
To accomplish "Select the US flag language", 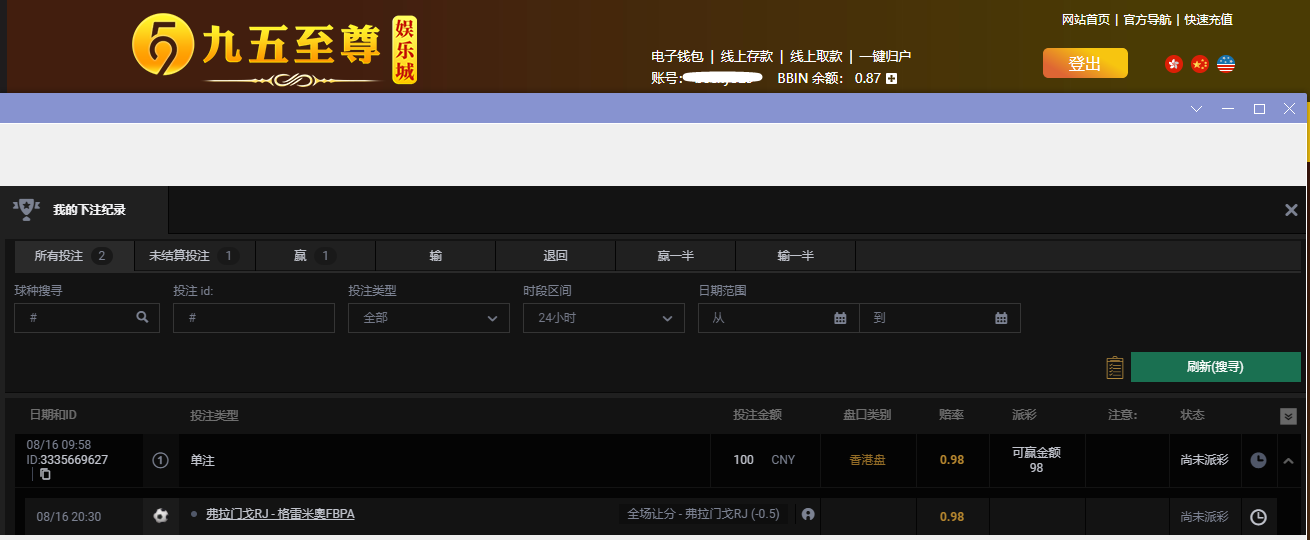I will [x=1226, y=64].
